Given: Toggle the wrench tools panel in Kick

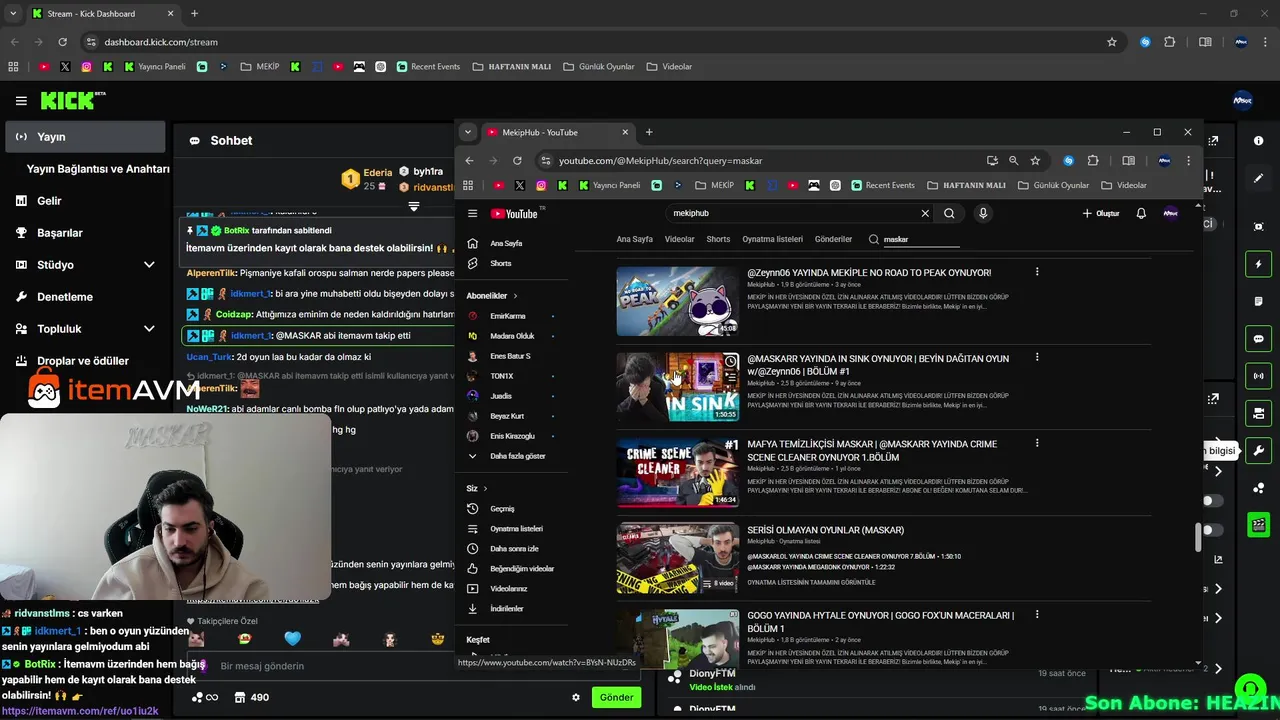Looking at the screenshot, I should pos(1259,450).
